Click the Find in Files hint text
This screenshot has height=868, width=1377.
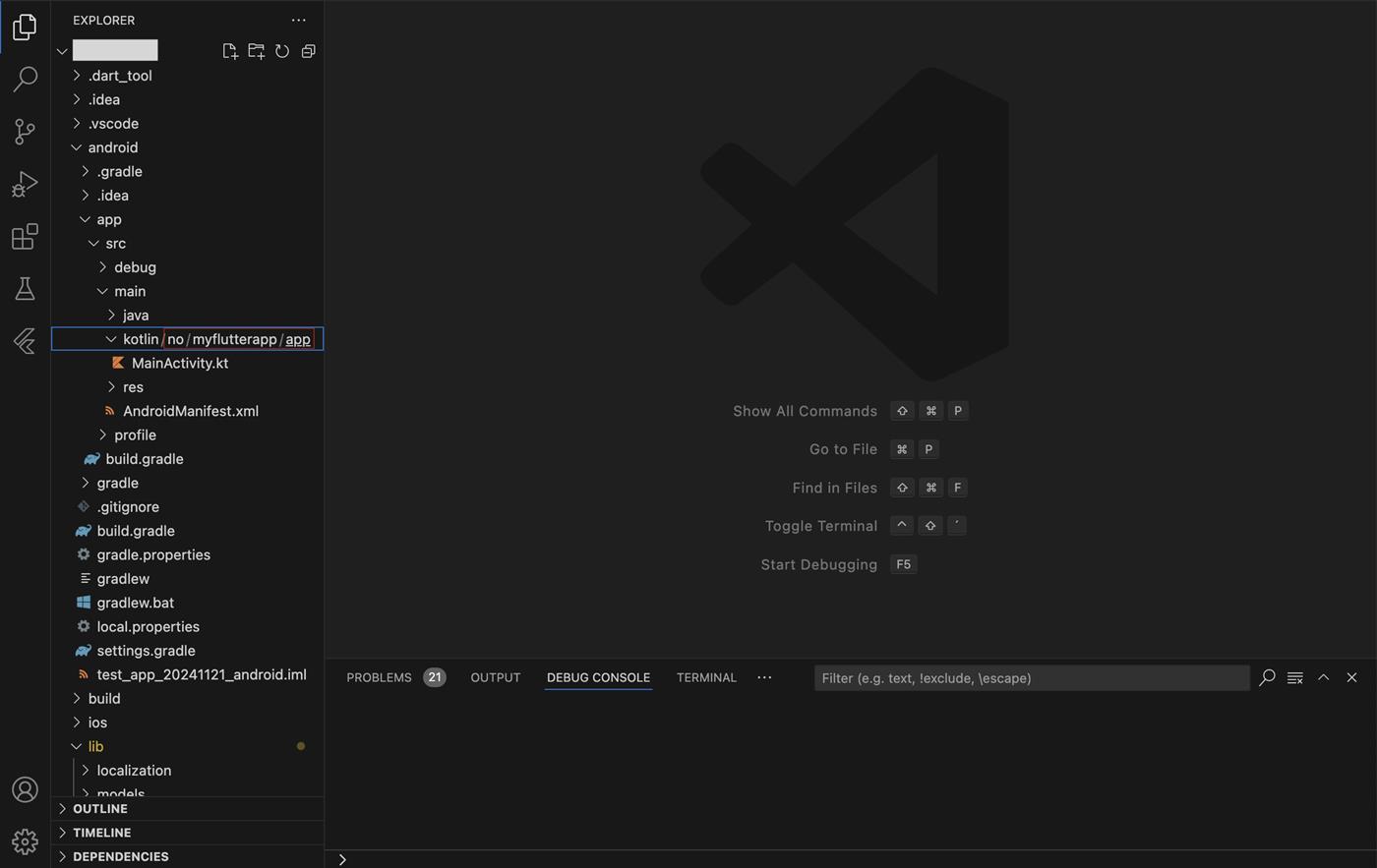point(834,488)
